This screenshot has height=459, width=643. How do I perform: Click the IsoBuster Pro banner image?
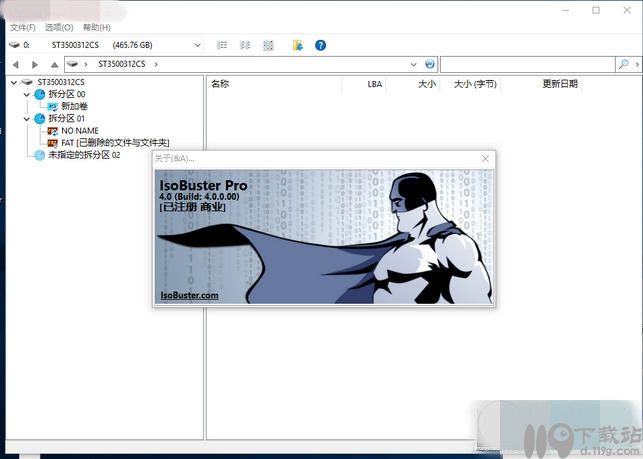tap(324, 237)
